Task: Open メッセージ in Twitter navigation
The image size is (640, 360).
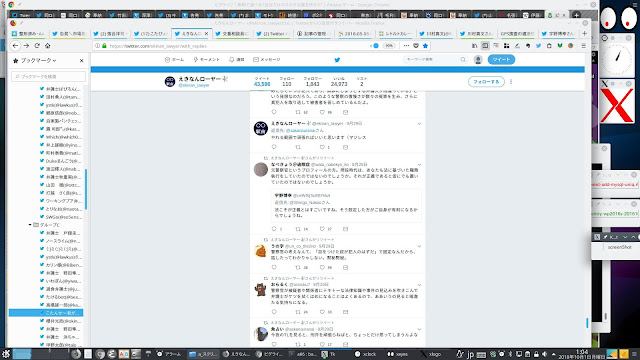Action: pyautogui.click(x=267, y=60)
